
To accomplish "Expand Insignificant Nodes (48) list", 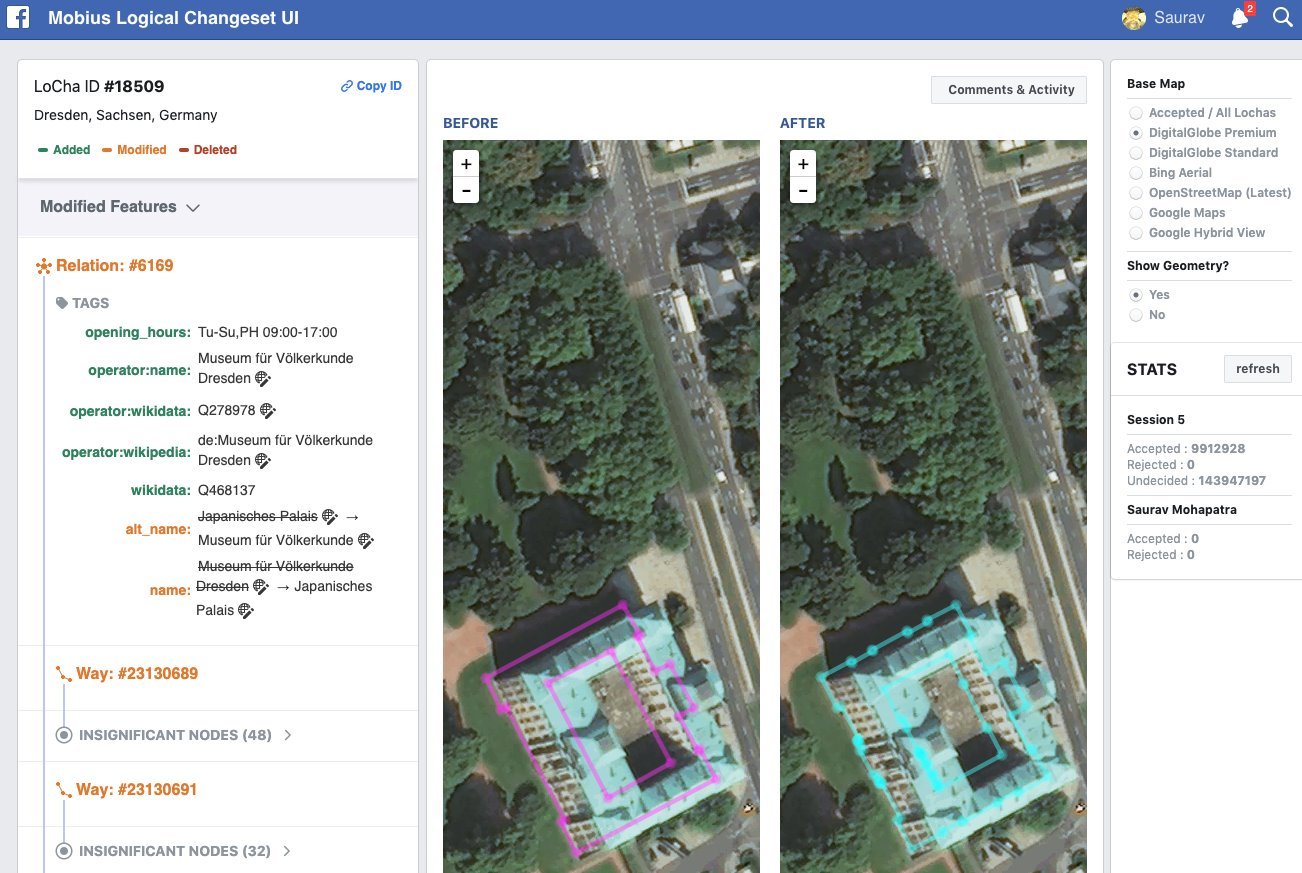I will pyautogui.click(x=287, y=735).
